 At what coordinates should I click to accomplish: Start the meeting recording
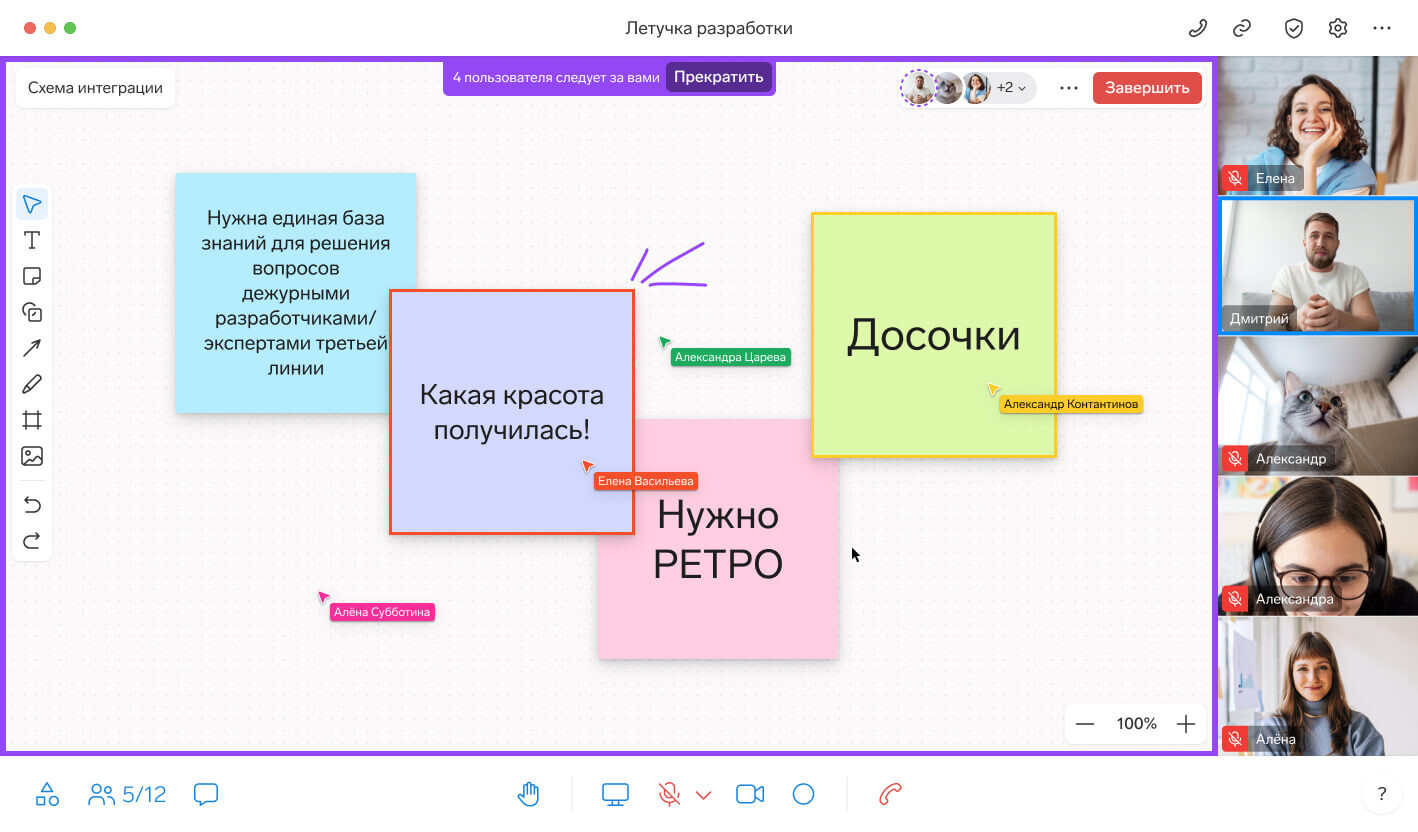803,794
